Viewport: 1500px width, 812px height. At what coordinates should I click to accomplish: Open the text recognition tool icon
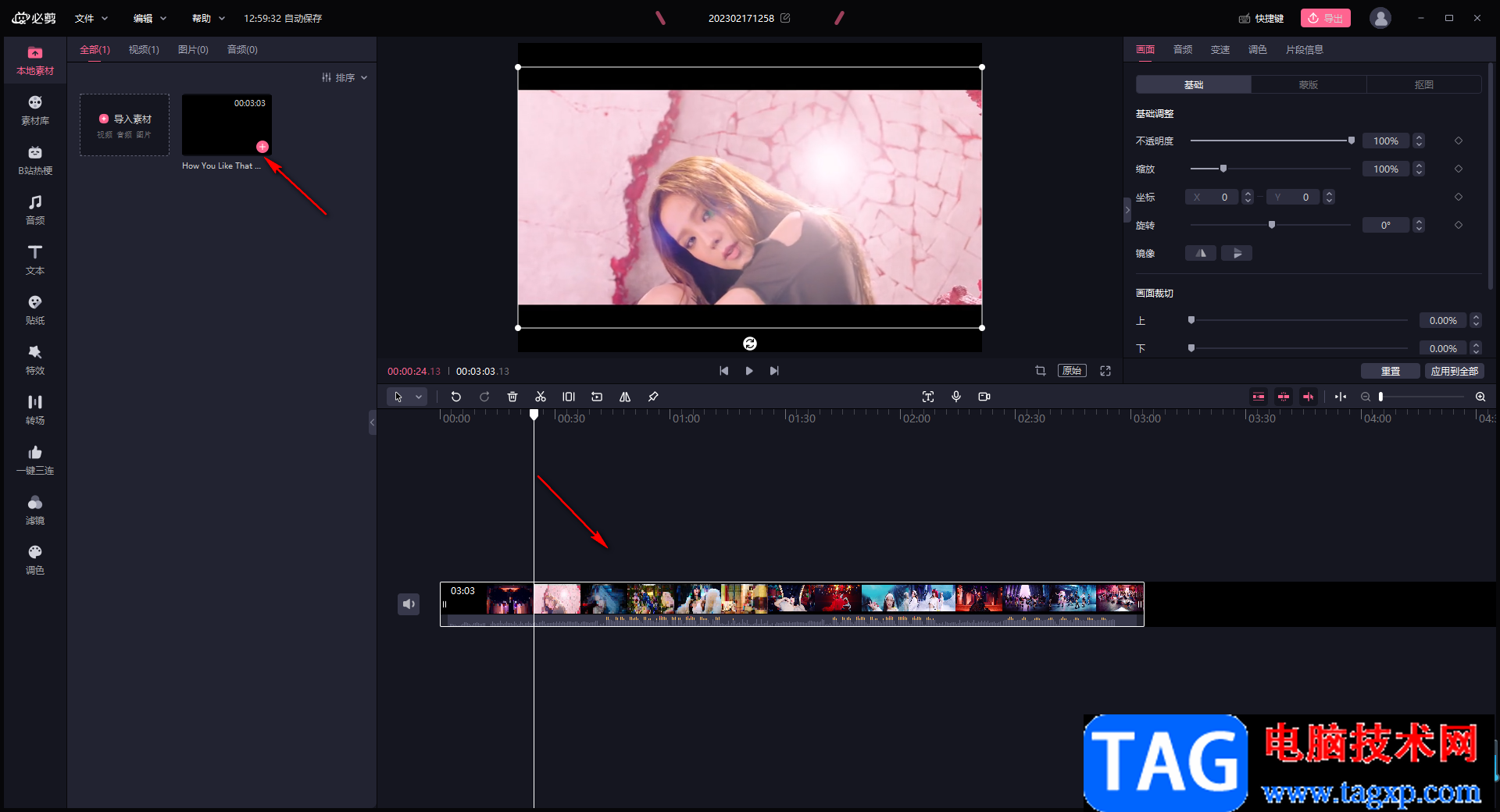pyautogui.click(x=928, y=397)
